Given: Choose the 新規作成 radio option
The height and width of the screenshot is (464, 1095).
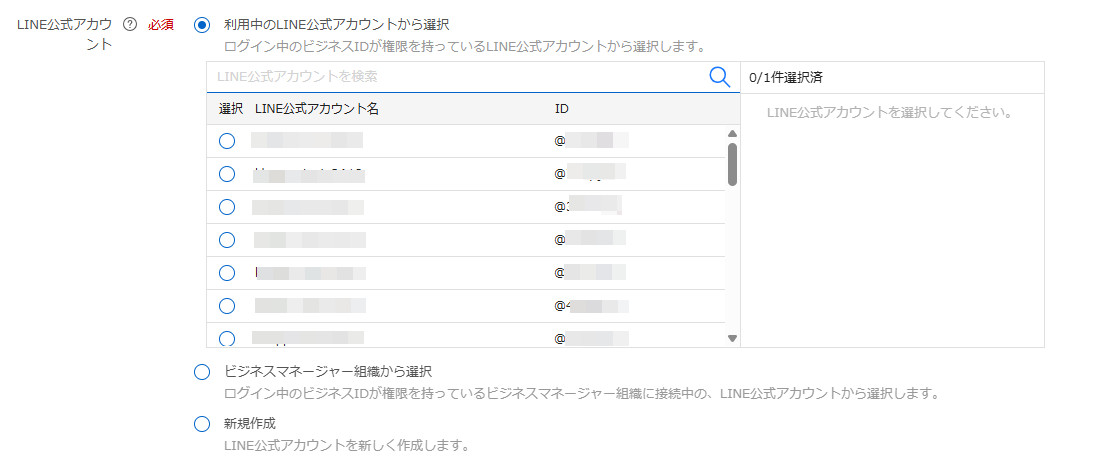Looking at the screenshot, I should pyautogui.click(x=202, y=424).
